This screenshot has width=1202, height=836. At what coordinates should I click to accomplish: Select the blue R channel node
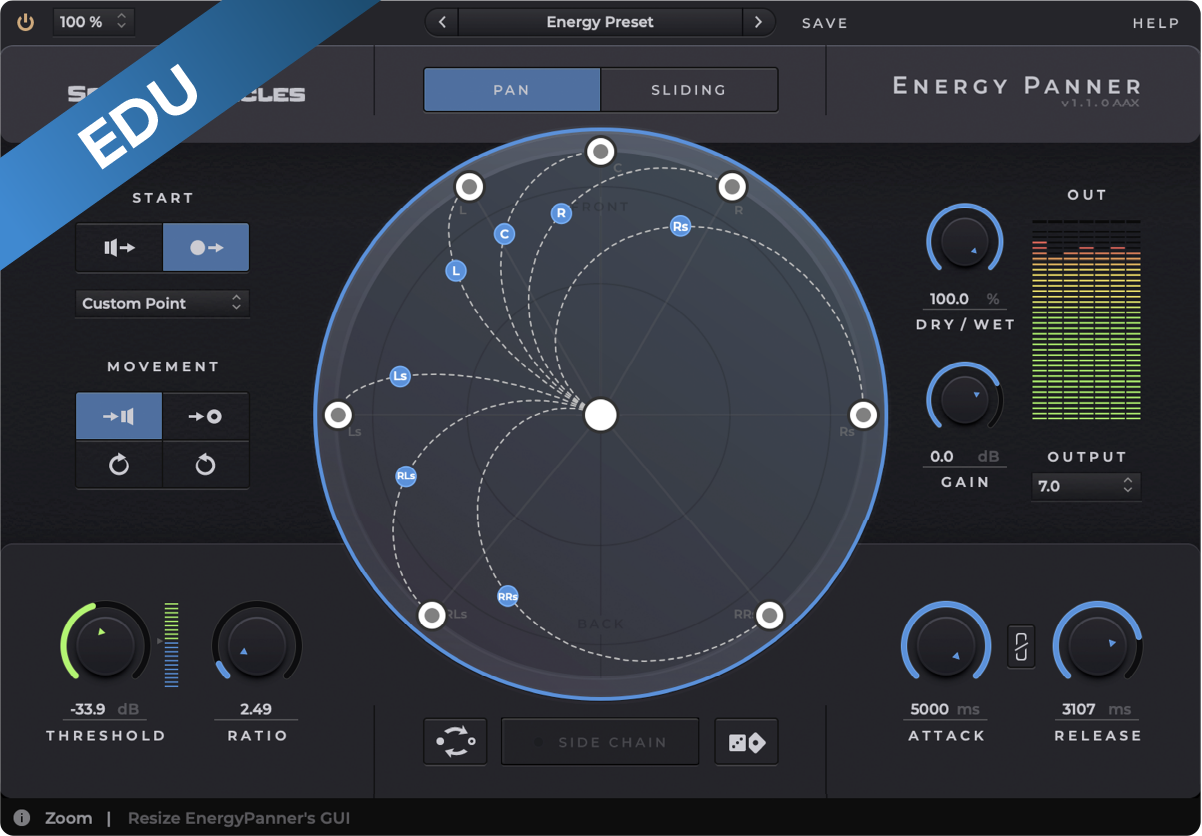562,213
